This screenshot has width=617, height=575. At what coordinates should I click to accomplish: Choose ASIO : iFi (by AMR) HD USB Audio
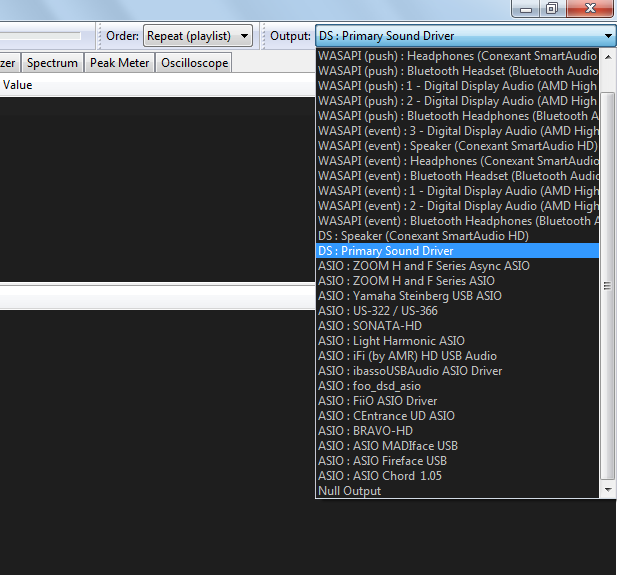(458, 355)
